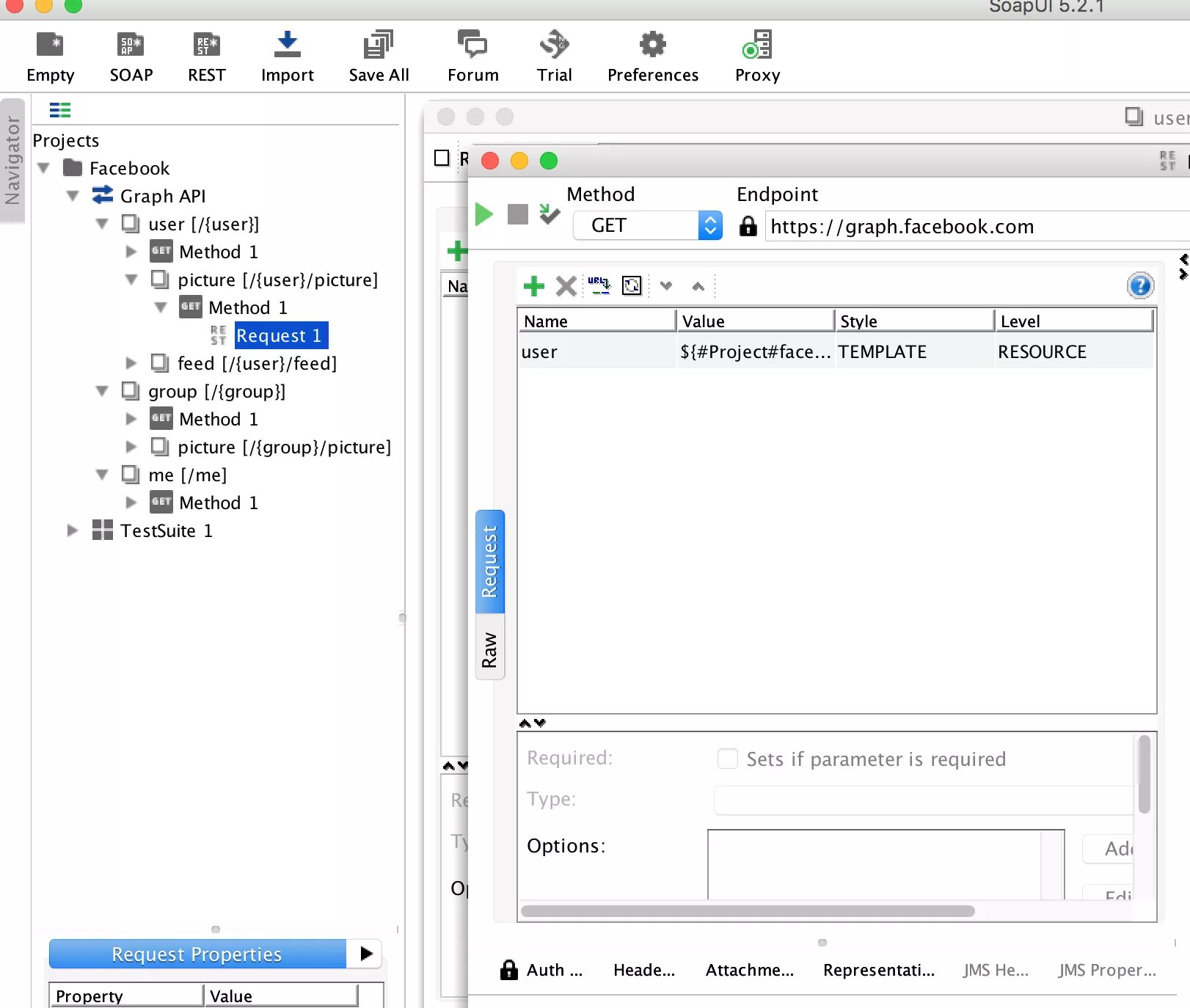Expand the feed [/{user}/feed] resource
Screen dimensions: 1190x1008
click(131, 363)
